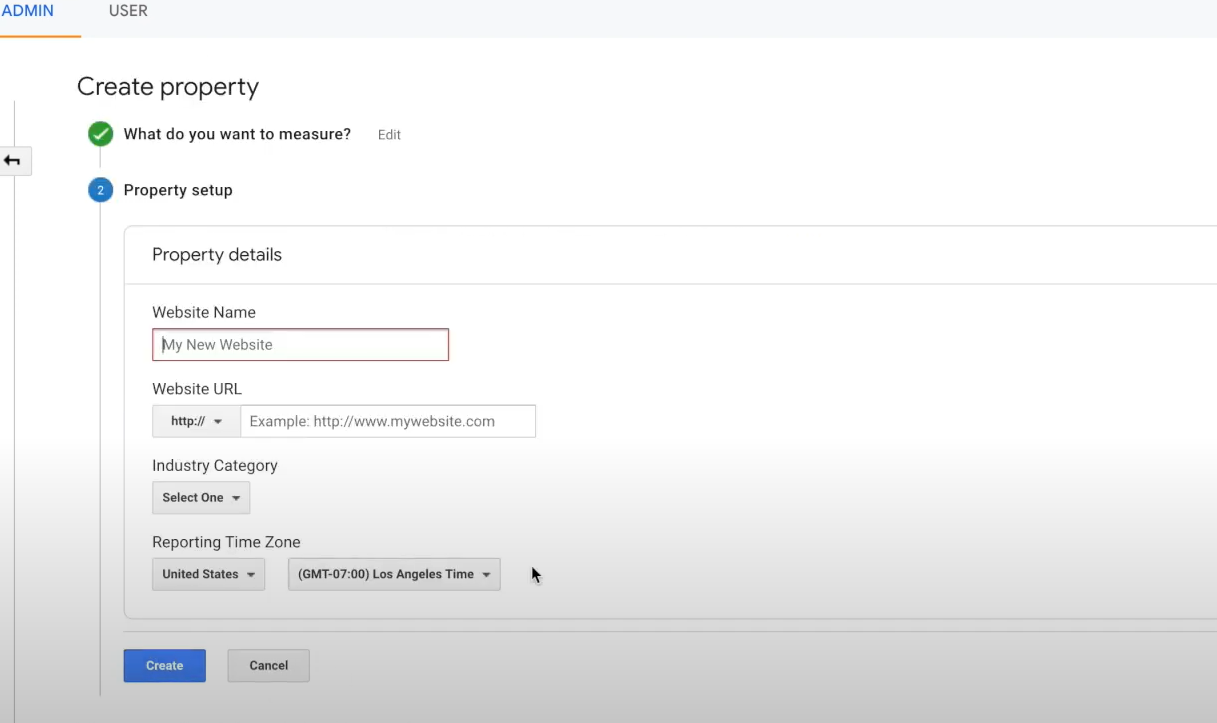Open the Los Angeles Time zone dropdown
The width and height of the screenshot is (1217, 723).
(394, 575)
